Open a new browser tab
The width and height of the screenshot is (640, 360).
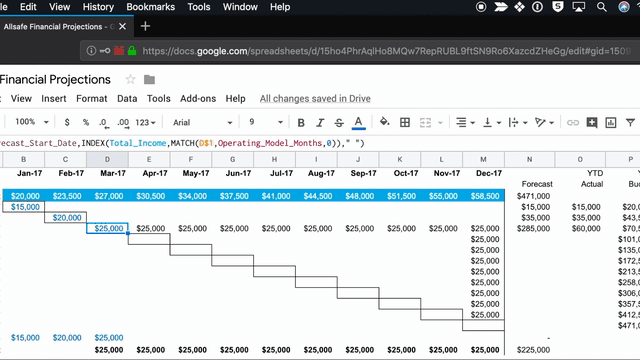pyautogui.click(x=145, y=27)
